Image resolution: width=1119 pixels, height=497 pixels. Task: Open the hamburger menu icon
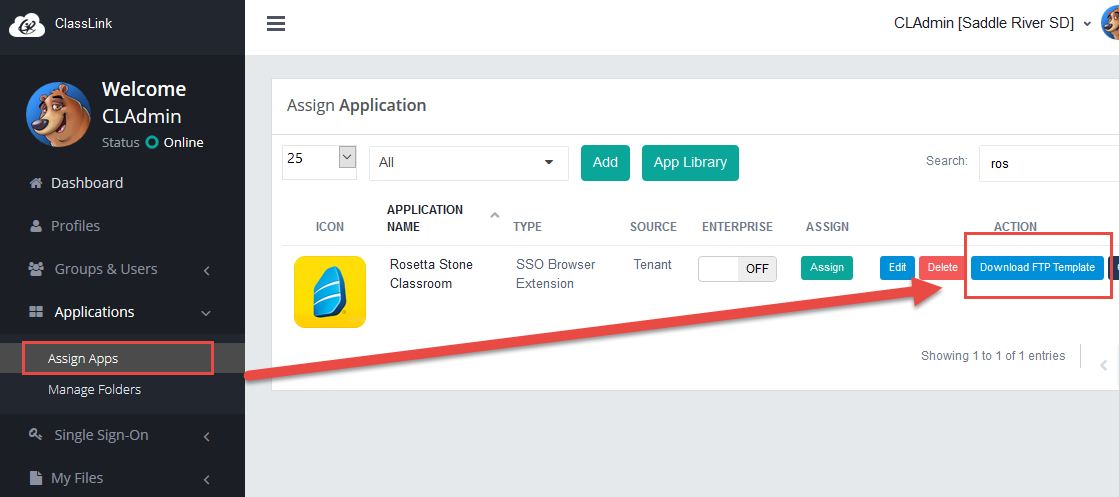coord(276,24)
